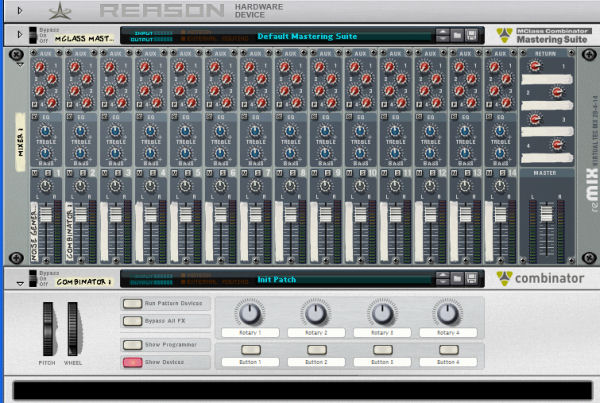The height and width of the screenshot is (403, 600).
Task: Click the COMBINATOR 1 device name label
Action: pyautogui.click(x=84, y=282)
